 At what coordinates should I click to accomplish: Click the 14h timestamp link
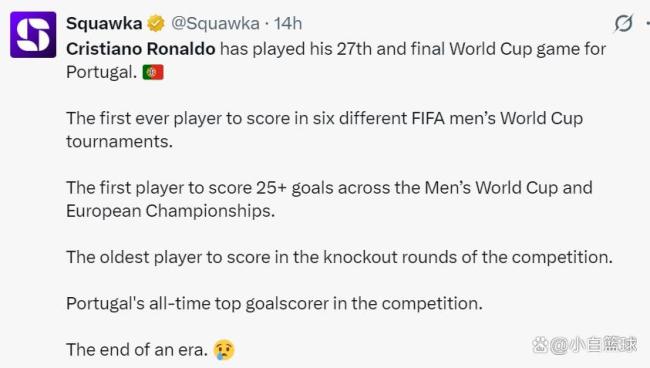(288, 24)
